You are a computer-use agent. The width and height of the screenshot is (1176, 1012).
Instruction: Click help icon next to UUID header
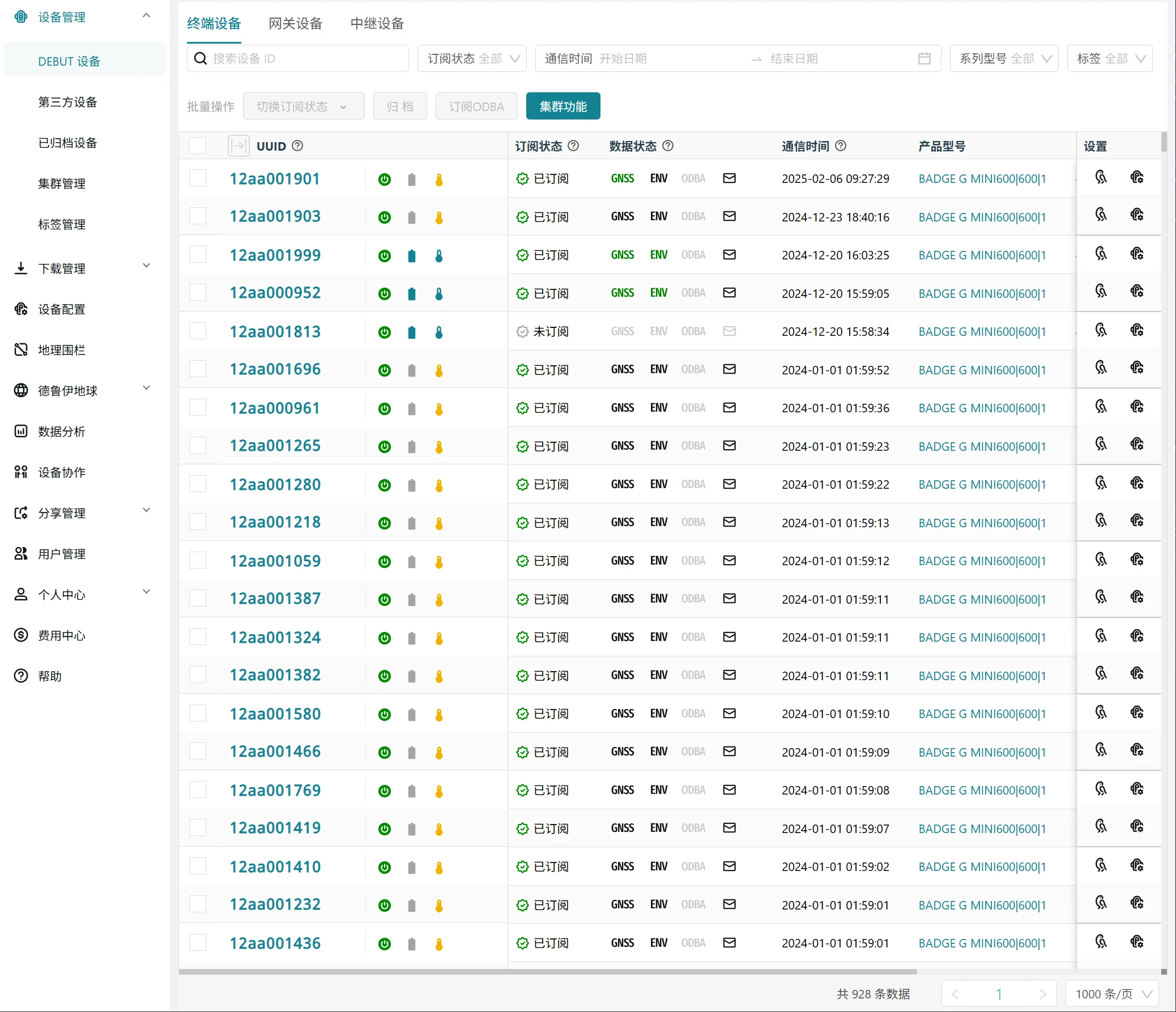[x=297, y=146]
